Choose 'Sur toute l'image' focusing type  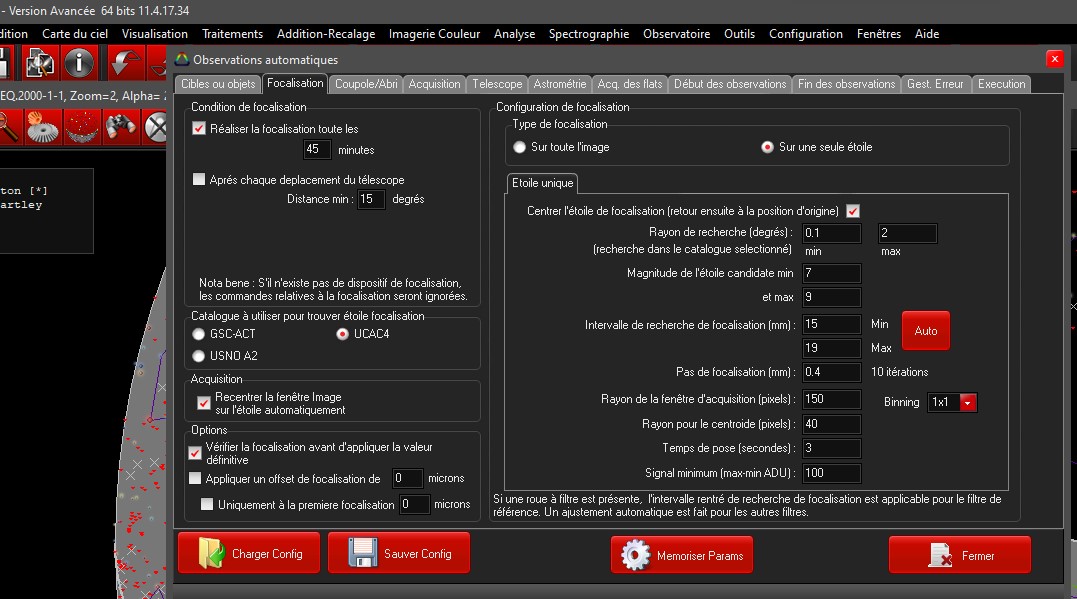(519, 147)
